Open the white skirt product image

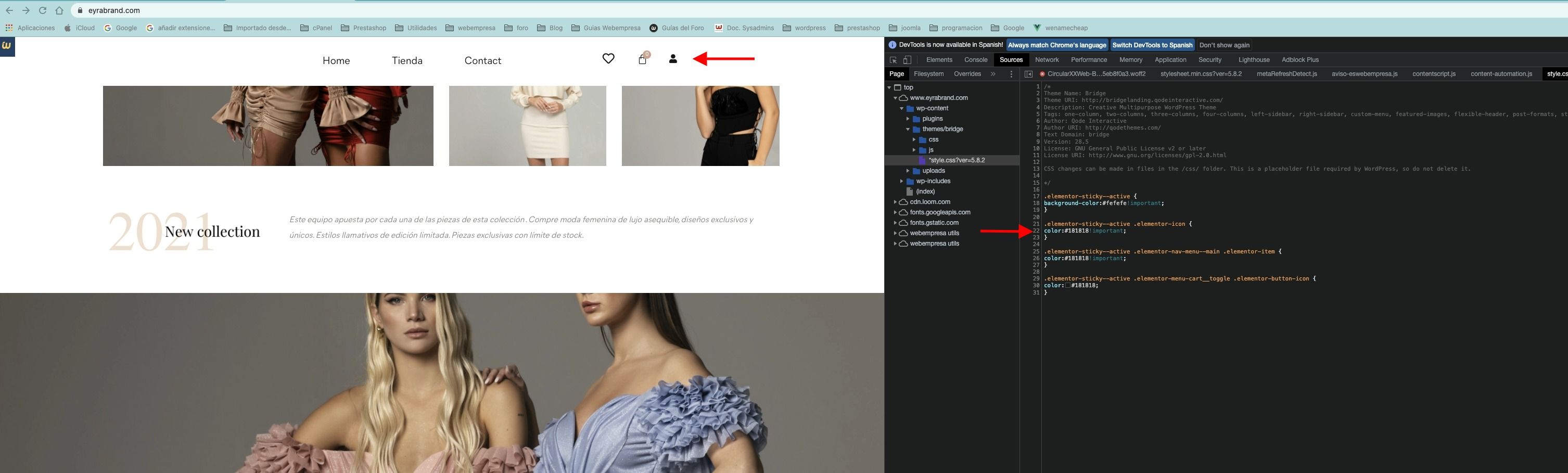[527, 125]
